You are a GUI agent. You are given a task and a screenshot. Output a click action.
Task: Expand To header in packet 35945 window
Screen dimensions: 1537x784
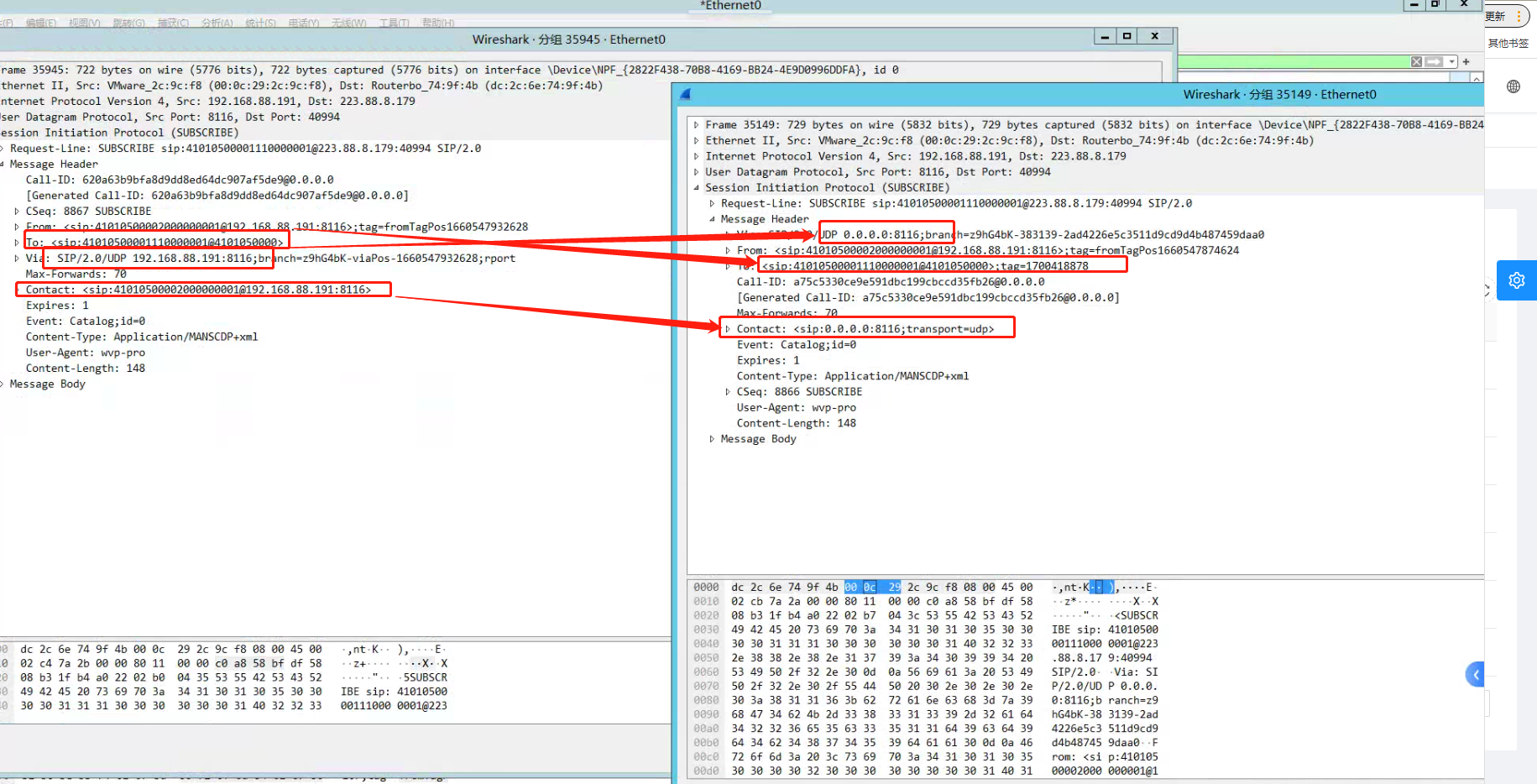(17, 243)
